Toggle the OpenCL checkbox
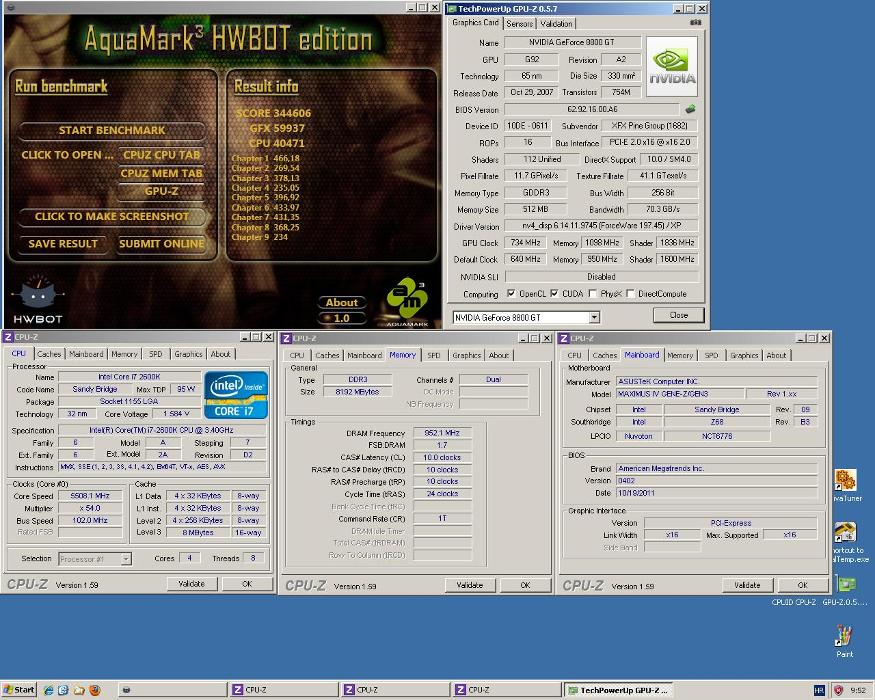 tap(511, 293)
